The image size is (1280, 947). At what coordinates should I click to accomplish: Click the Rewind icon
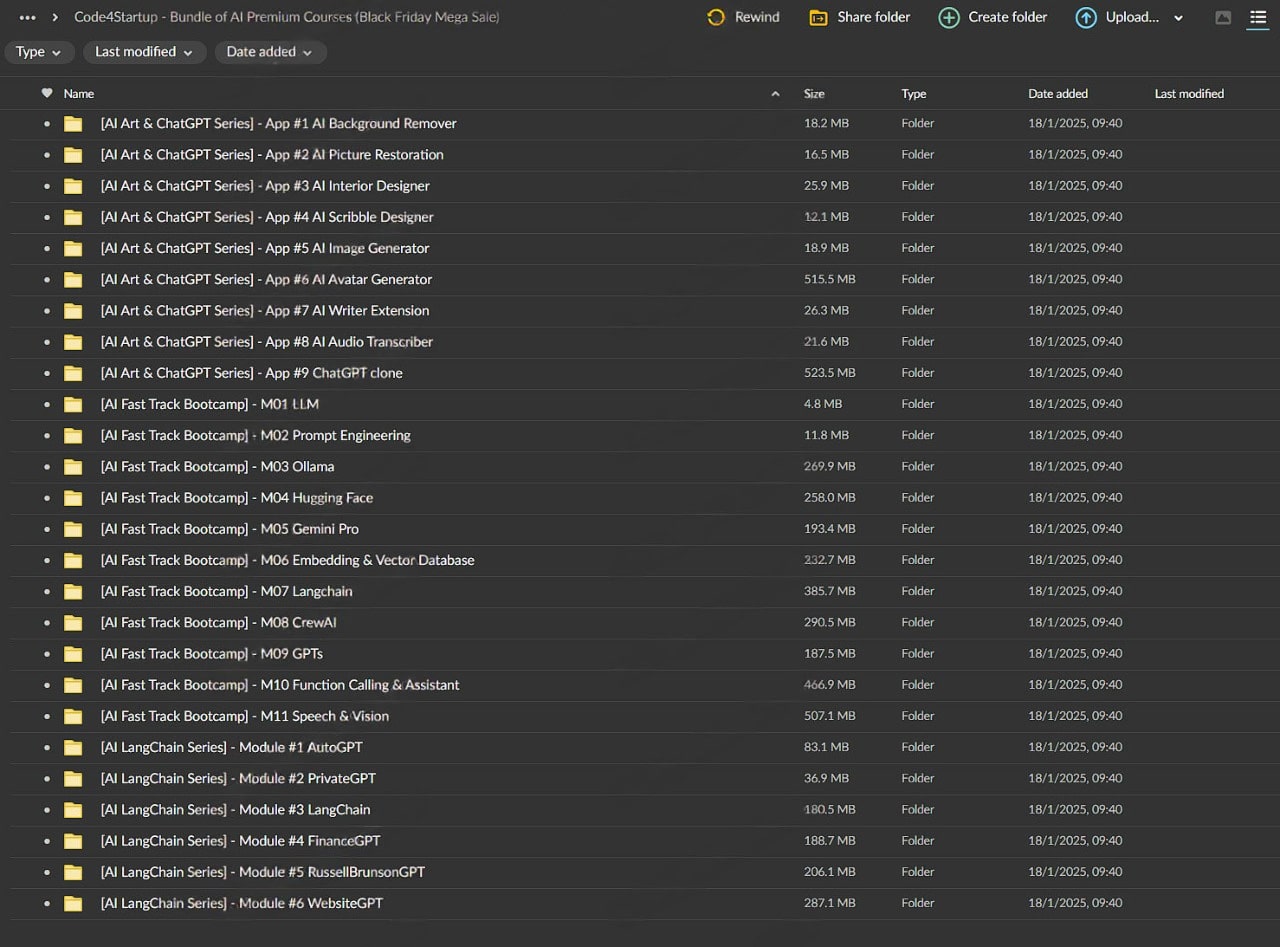click(x=716, y=17)
